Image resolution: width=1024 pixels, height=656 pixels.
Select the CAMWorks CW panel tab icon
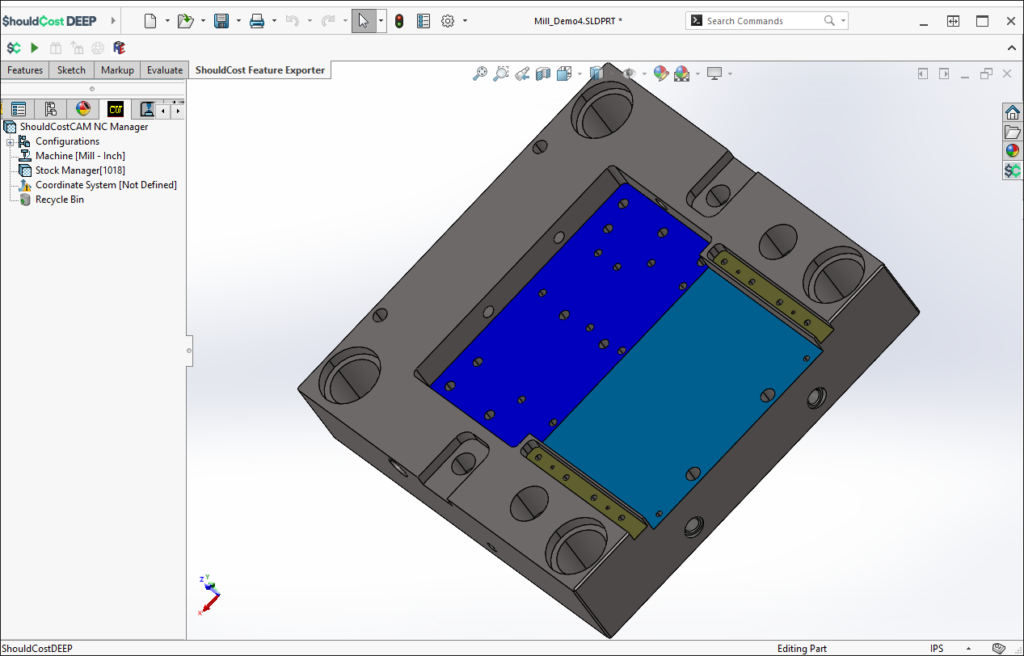point(115,109)
